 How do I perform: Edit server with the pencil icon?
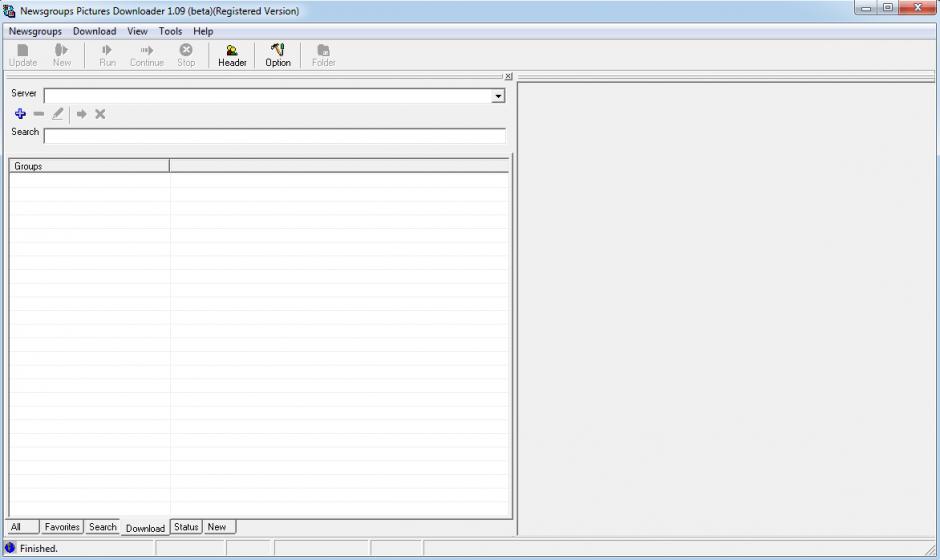(x=58, y=114)
